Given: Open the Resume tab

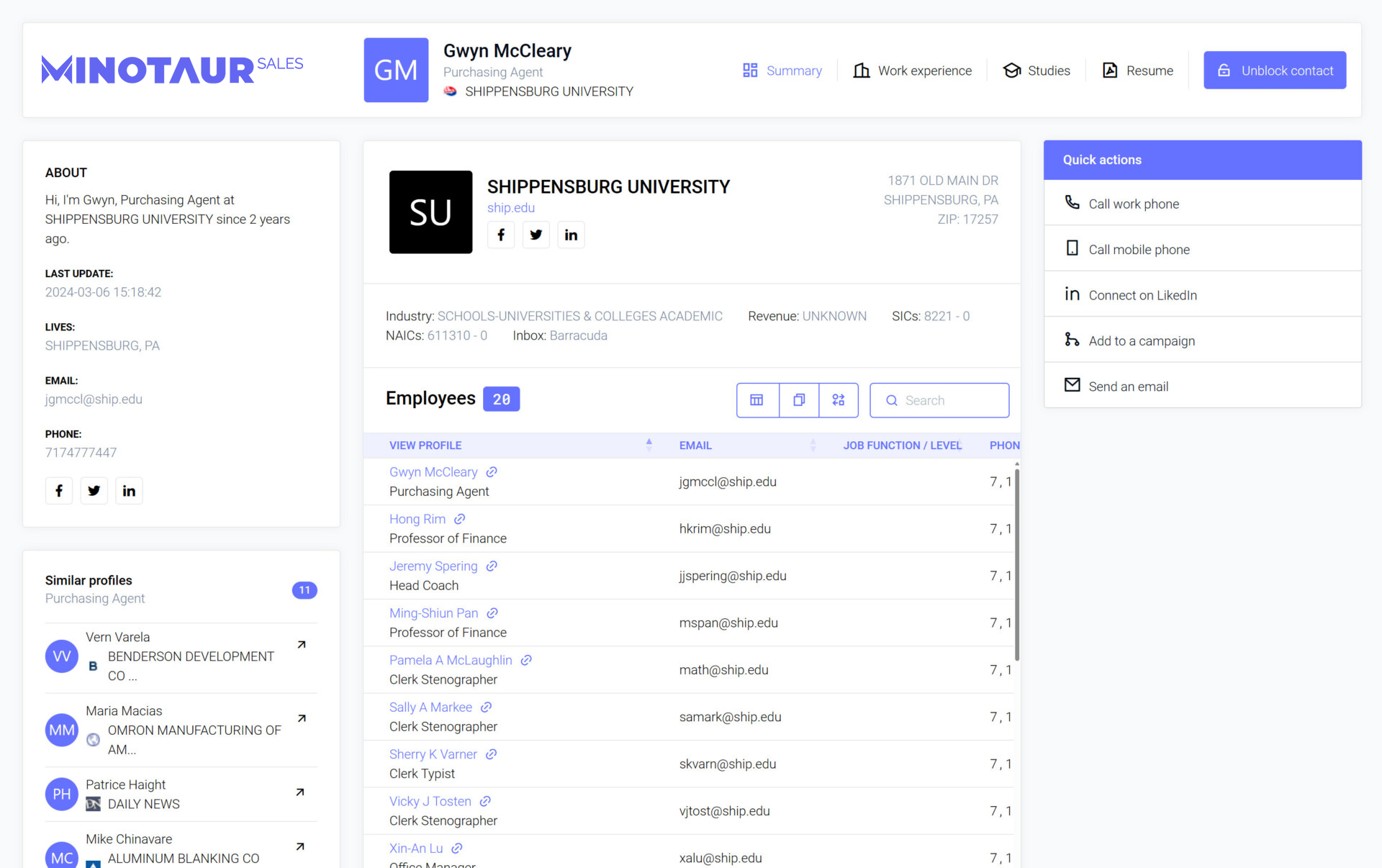Looking at the screenshot, I should 1137,71.
